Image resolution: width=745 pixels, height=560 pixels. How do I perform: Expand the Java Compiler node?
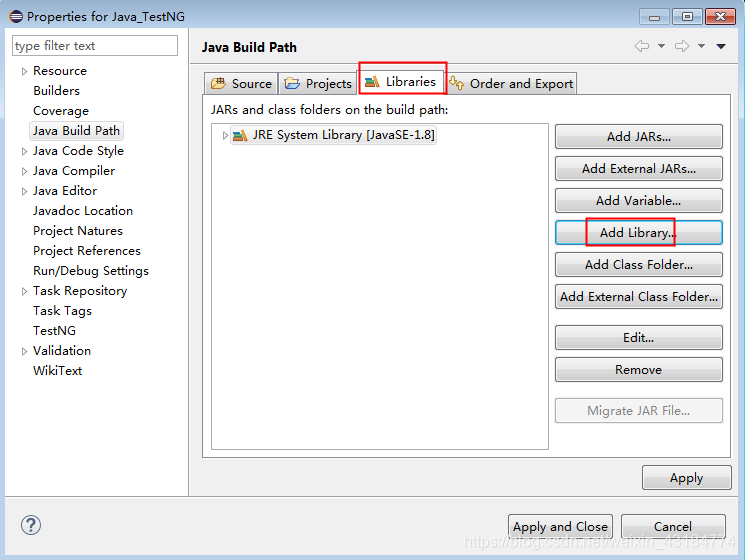24,171
